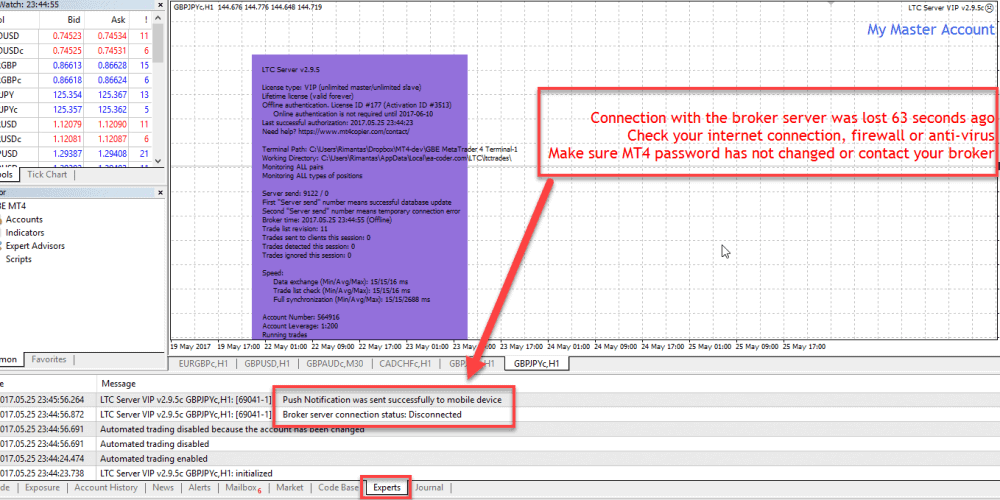The height and width of the screenshot is (500, 1000).
Task: Click the Bid value 0.74523
Action: 68,36
